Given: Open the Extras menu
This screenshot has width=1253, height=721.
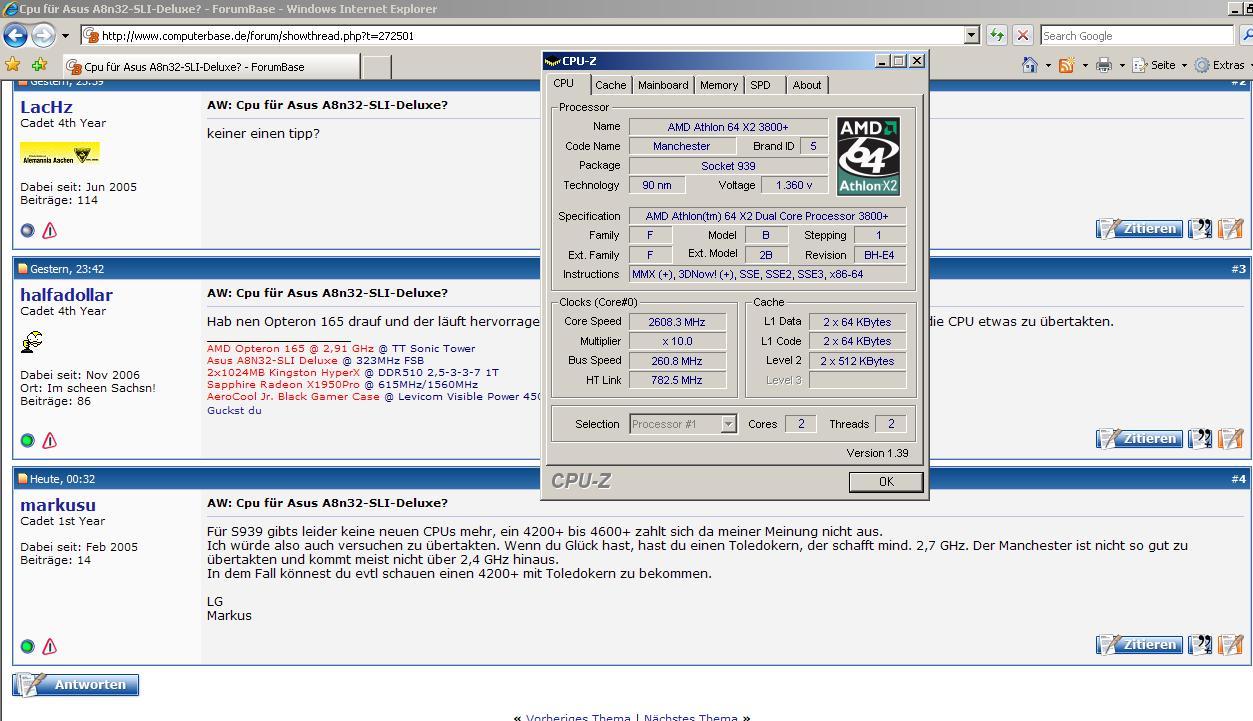Looking at the screenshot, I should coord(1221,65).
